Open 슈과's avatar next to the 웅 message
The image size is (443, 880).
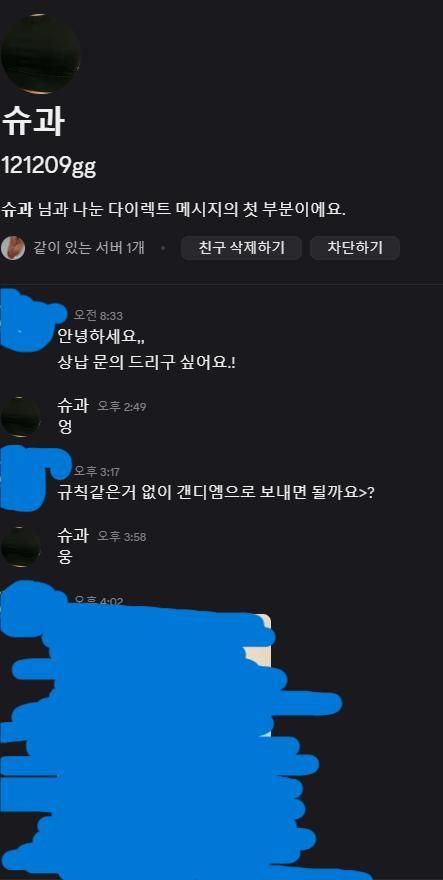click(x=20, y=547)
